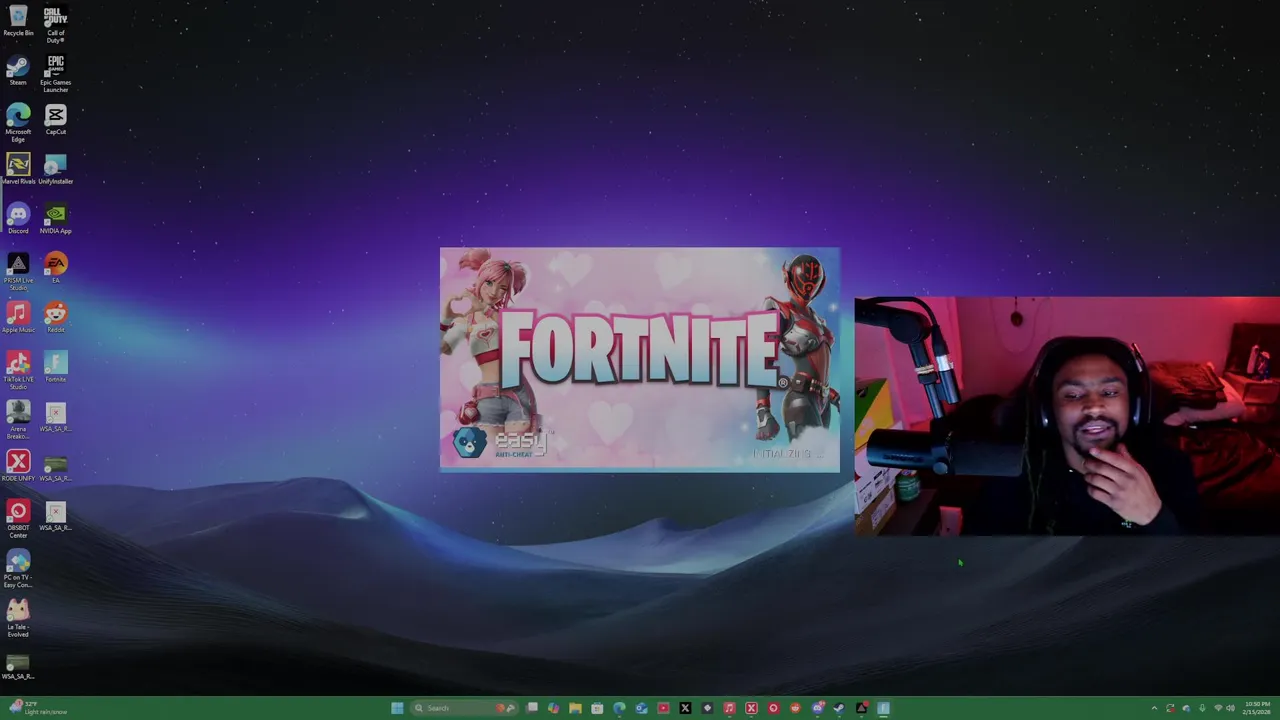Open Apple Music from the taskbar
This screenshot has height=720, width=1280.
tap(729, 708)
